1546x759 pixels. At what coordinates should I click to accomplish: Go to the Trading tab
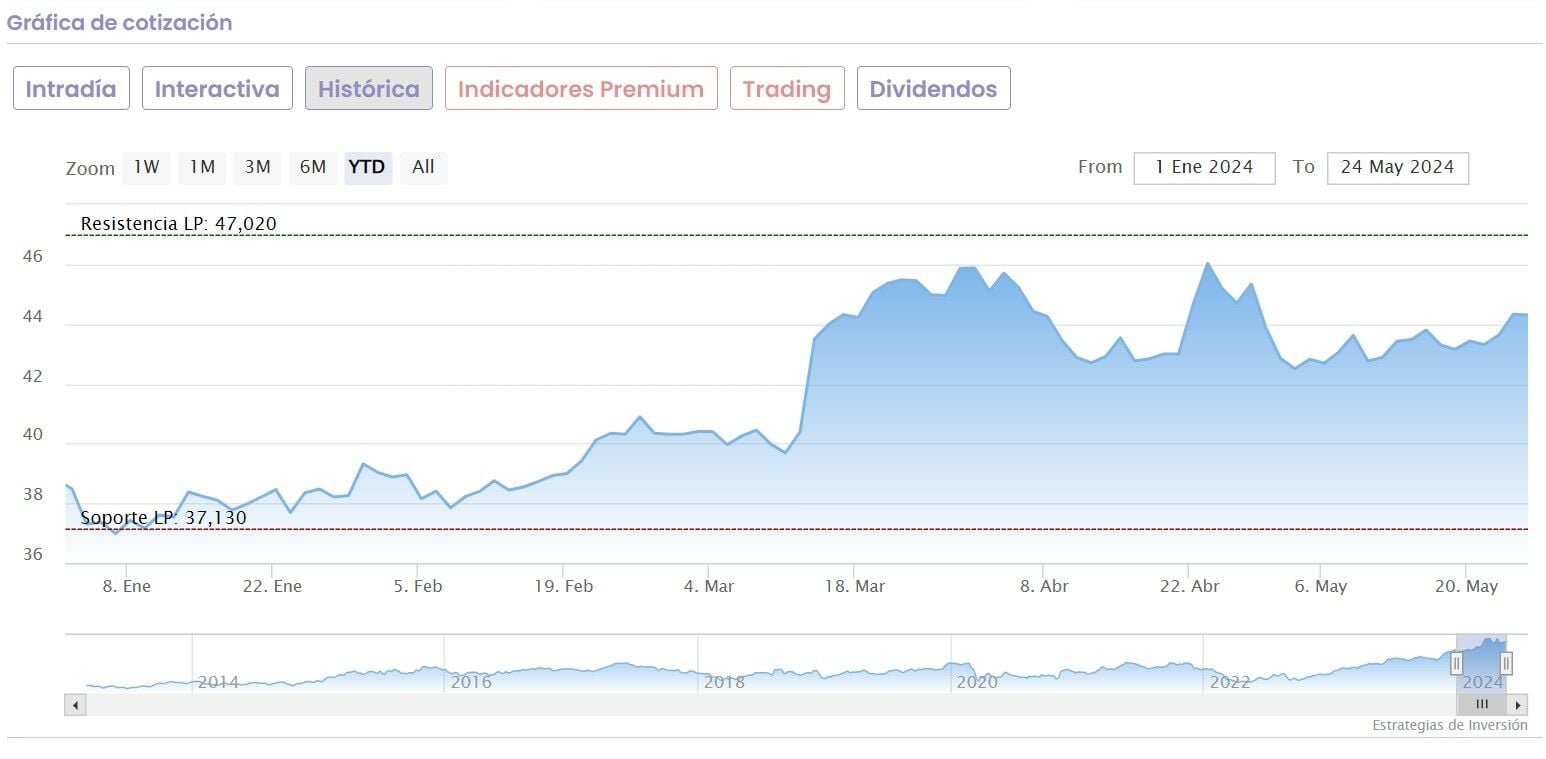pyautogui.click(x=787, y=89)
